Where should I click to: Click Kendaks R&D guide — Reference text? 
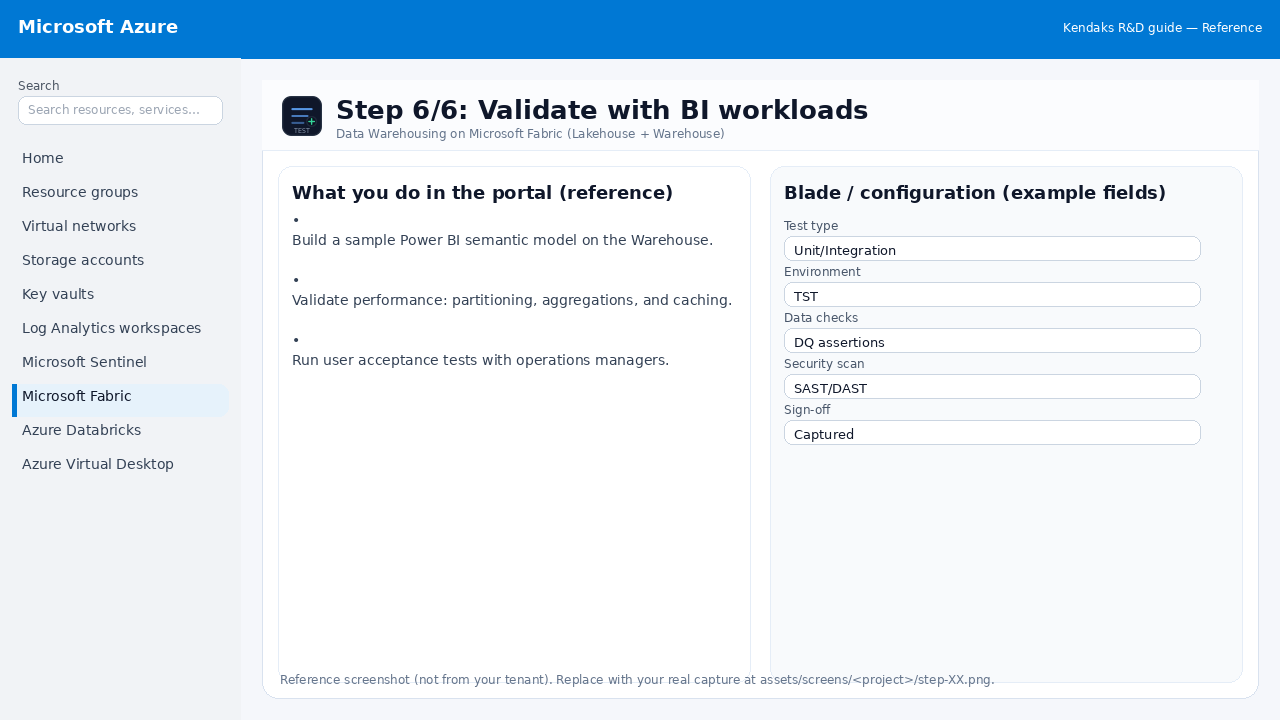[x=1162, y=28]
